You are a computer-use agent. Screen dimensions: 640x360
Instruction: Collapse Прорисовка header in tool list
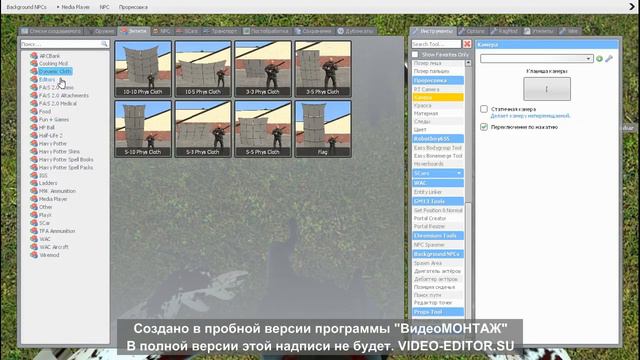tap(438, 80)
